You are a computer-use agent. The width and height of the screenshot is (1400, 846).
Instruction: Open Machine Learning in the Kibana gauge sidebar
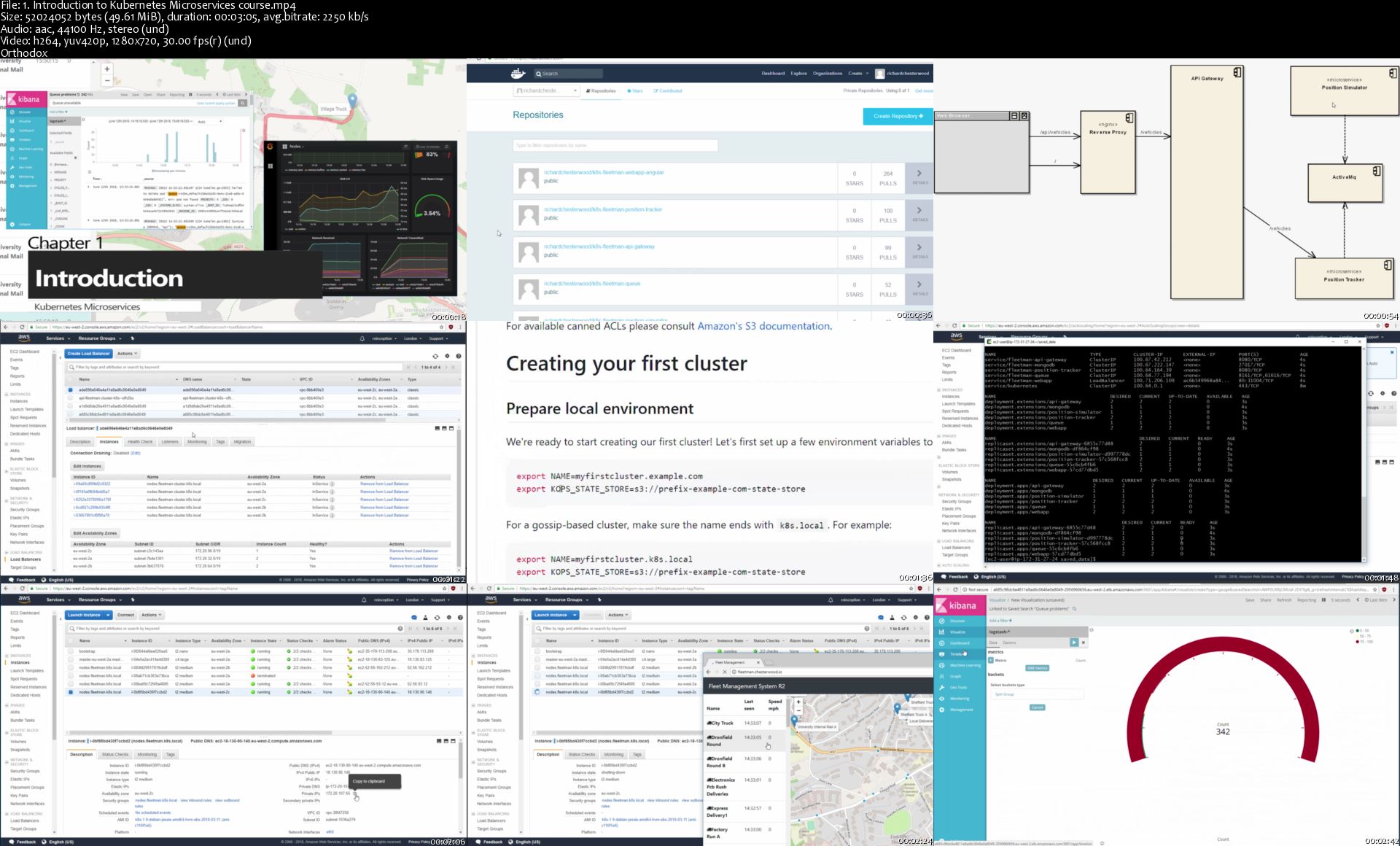[964, 665]
